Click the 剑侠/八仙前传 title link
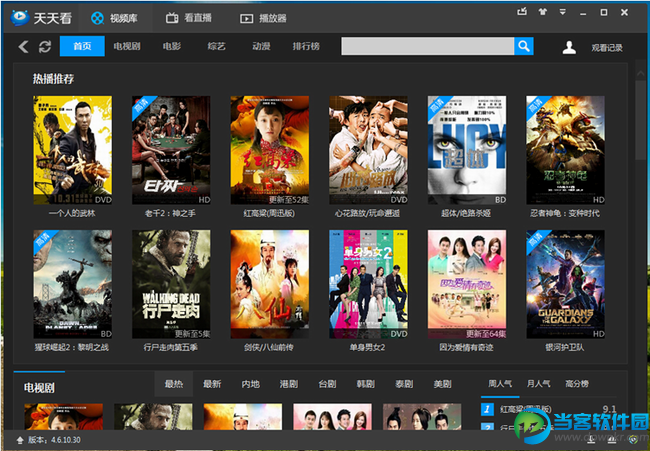 click(269, 347)
